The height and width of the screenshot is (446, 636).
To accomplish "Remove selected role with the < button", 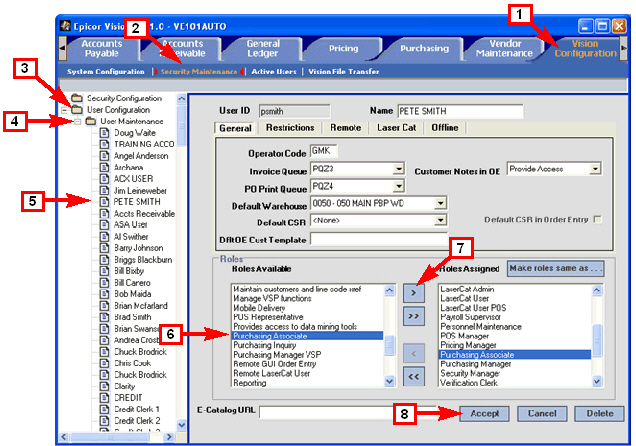I will pyautogui.click(x=414, y=353).
